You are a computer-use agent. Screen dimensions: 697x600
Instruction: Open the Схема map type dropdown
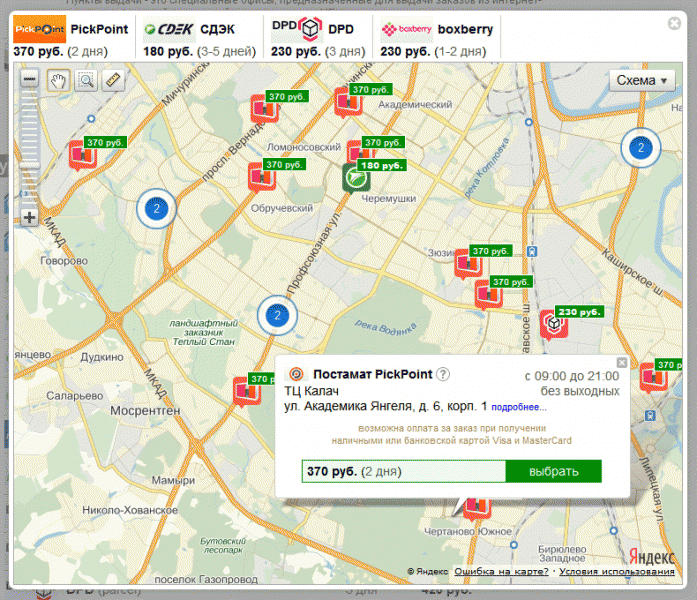pyautogui.click(x=642, y=80)
